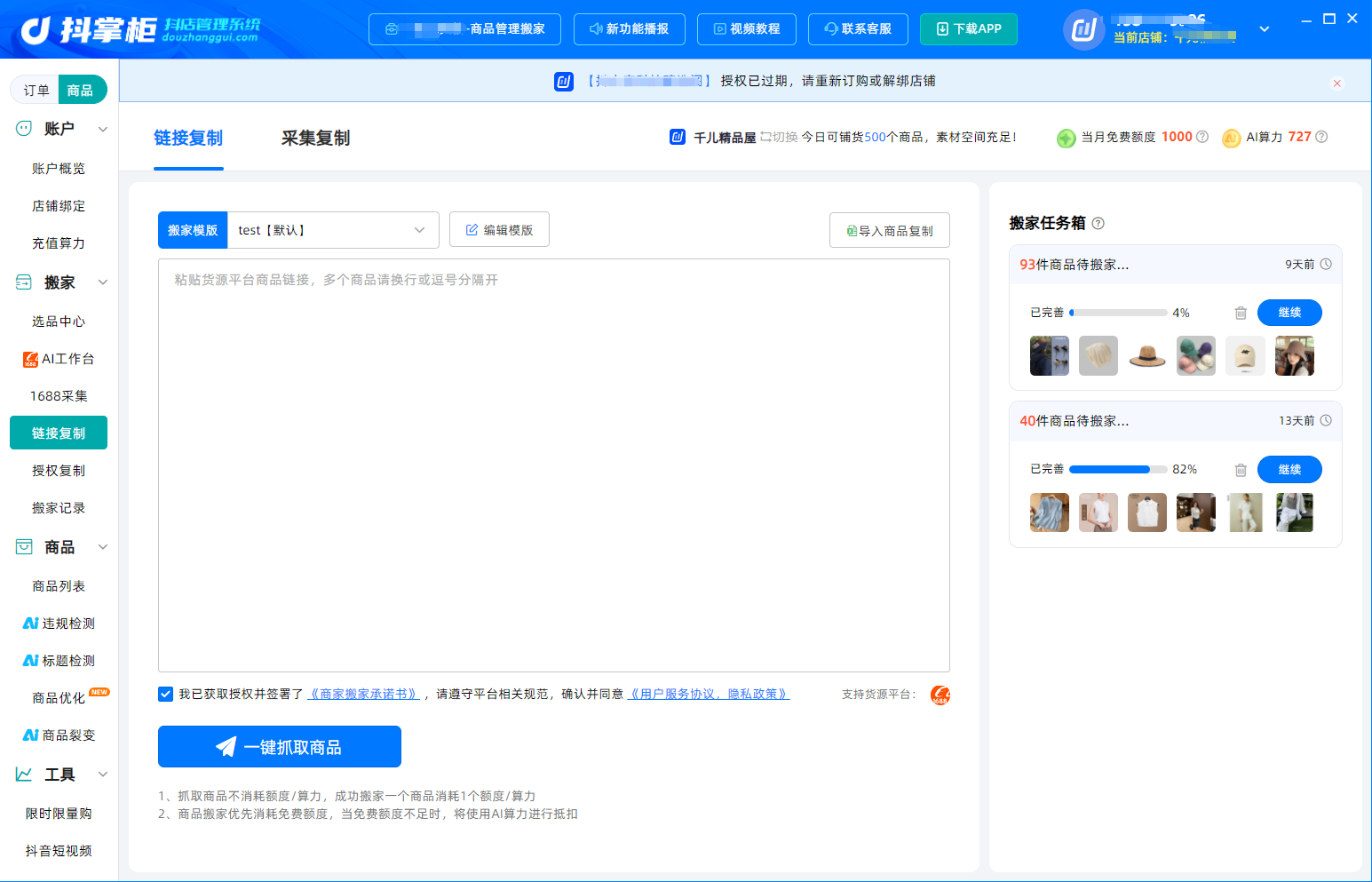Click the 工具 section chart icon

24,775
